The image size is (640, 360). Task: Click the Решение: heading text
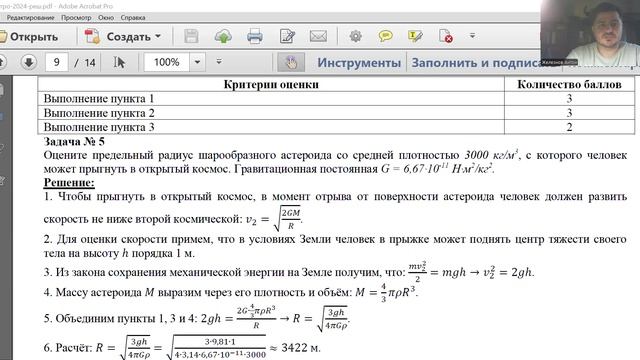69,182
